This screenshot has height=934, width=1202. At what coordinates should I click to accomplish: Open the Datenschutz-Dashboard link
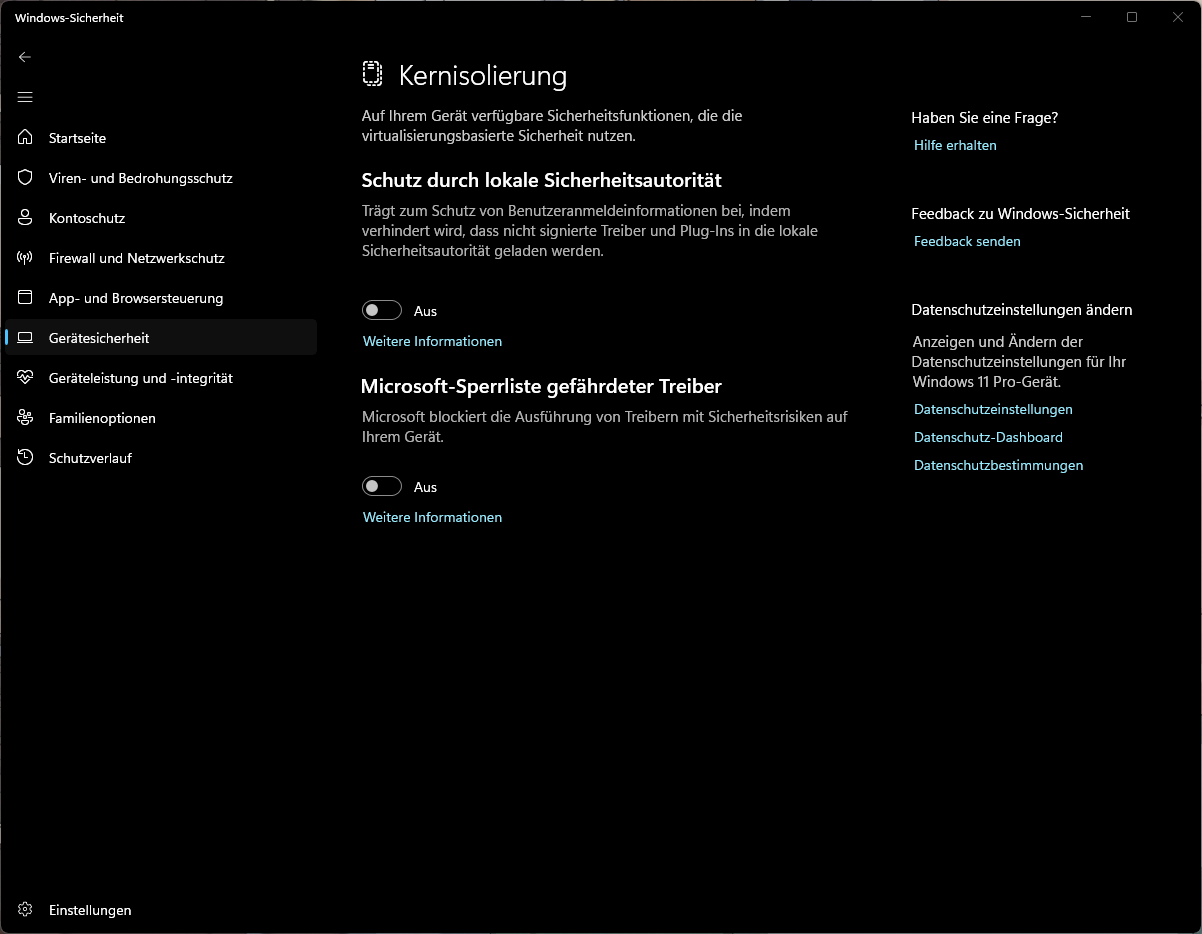point(988,437)
